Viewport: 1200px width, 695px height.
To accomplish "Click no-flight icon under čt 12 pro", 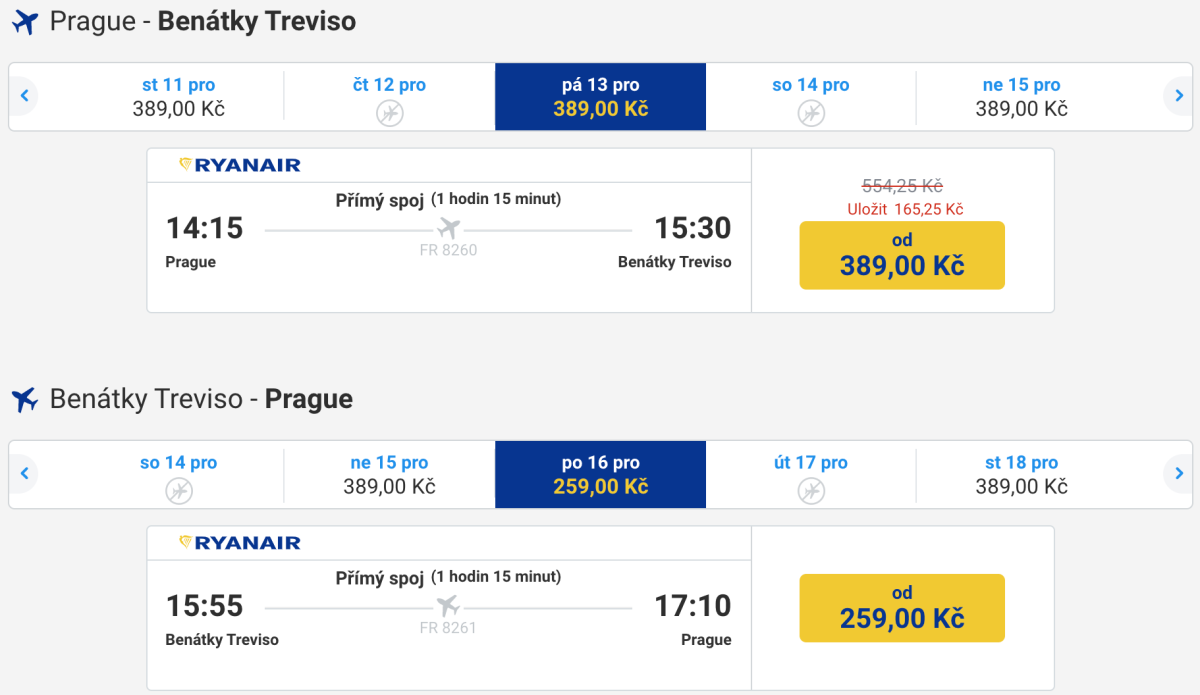I will [x=389, y=113].
